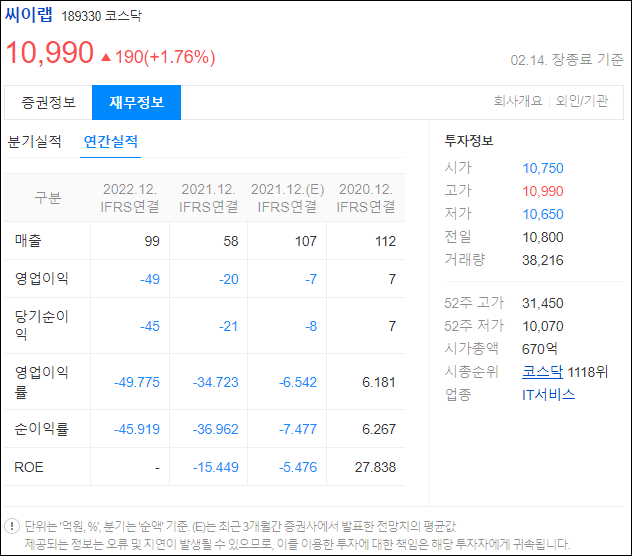Click the 2021.12.(E) IFRS연결 column header

pyautogui.click(x=287, y=198)
